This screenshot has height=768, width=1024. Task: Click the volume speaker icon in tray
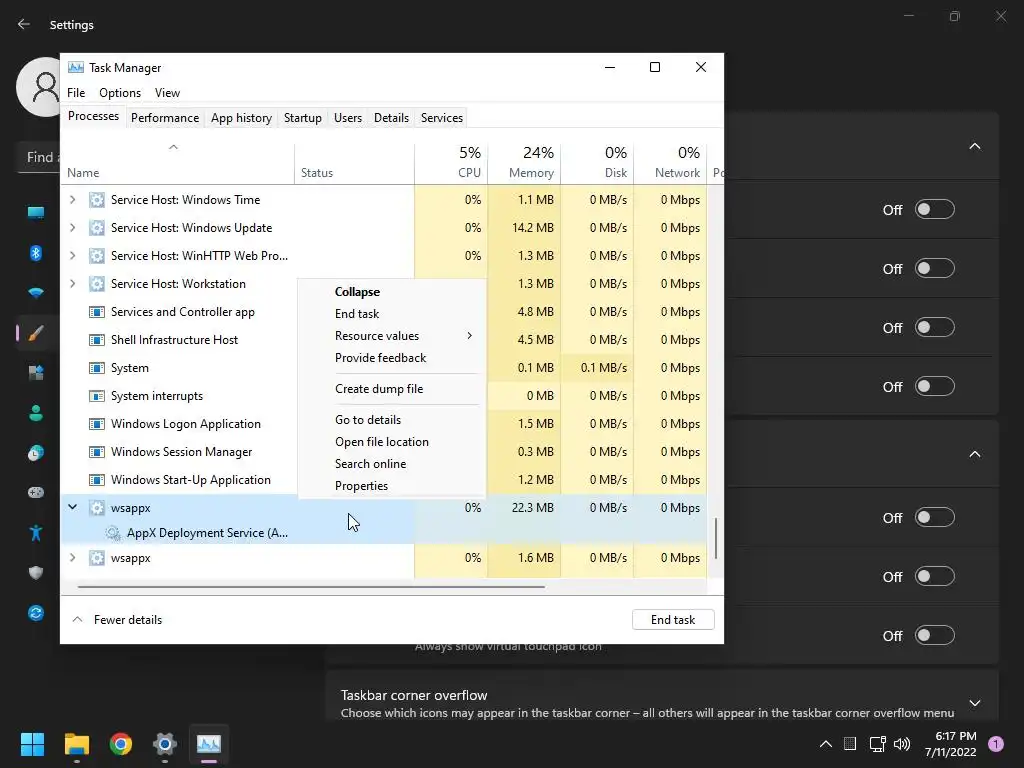point(902,744)
